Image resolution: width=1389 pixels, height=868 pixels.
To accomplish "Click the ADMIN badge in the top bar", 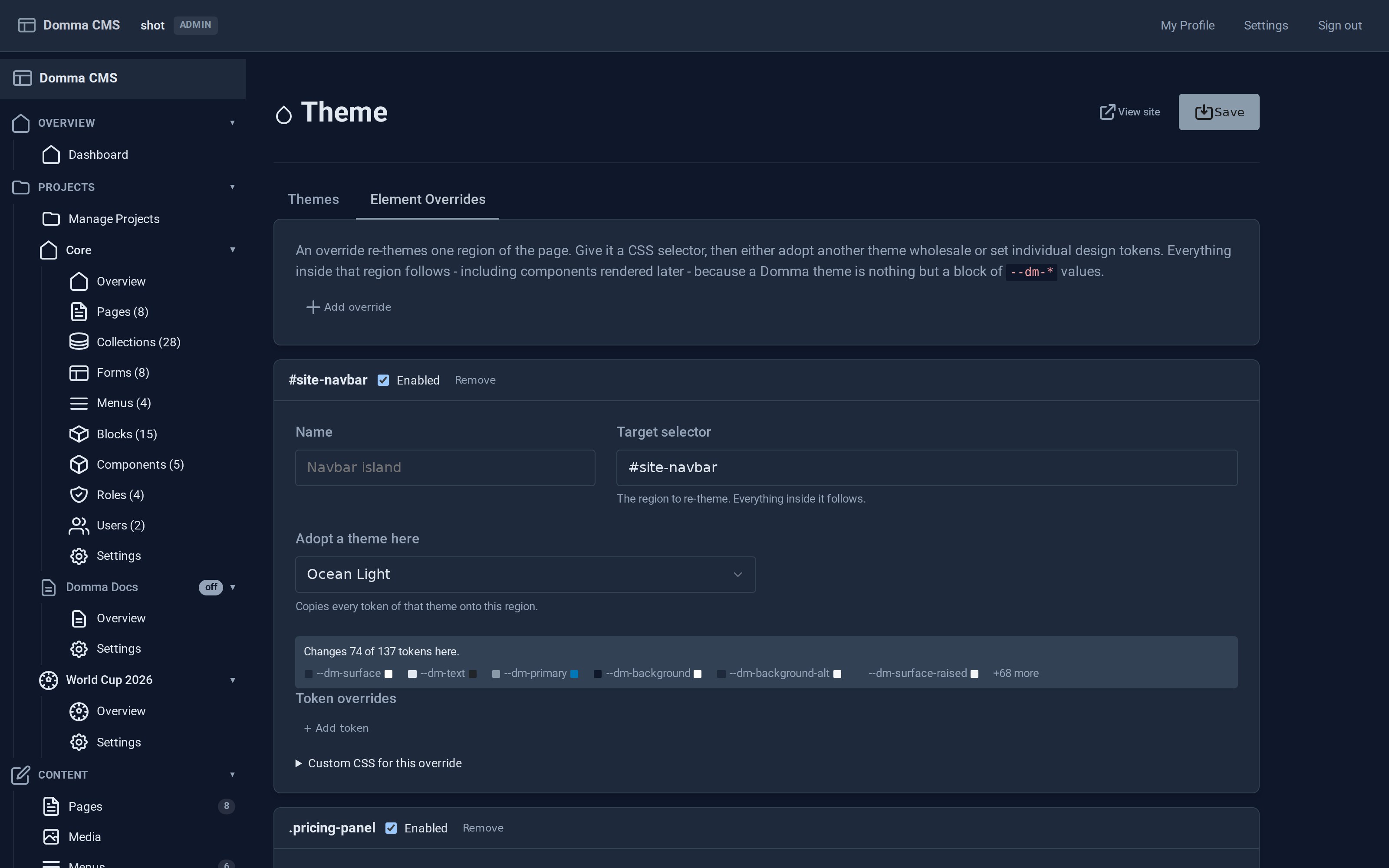I will click(x=195, y=25).
